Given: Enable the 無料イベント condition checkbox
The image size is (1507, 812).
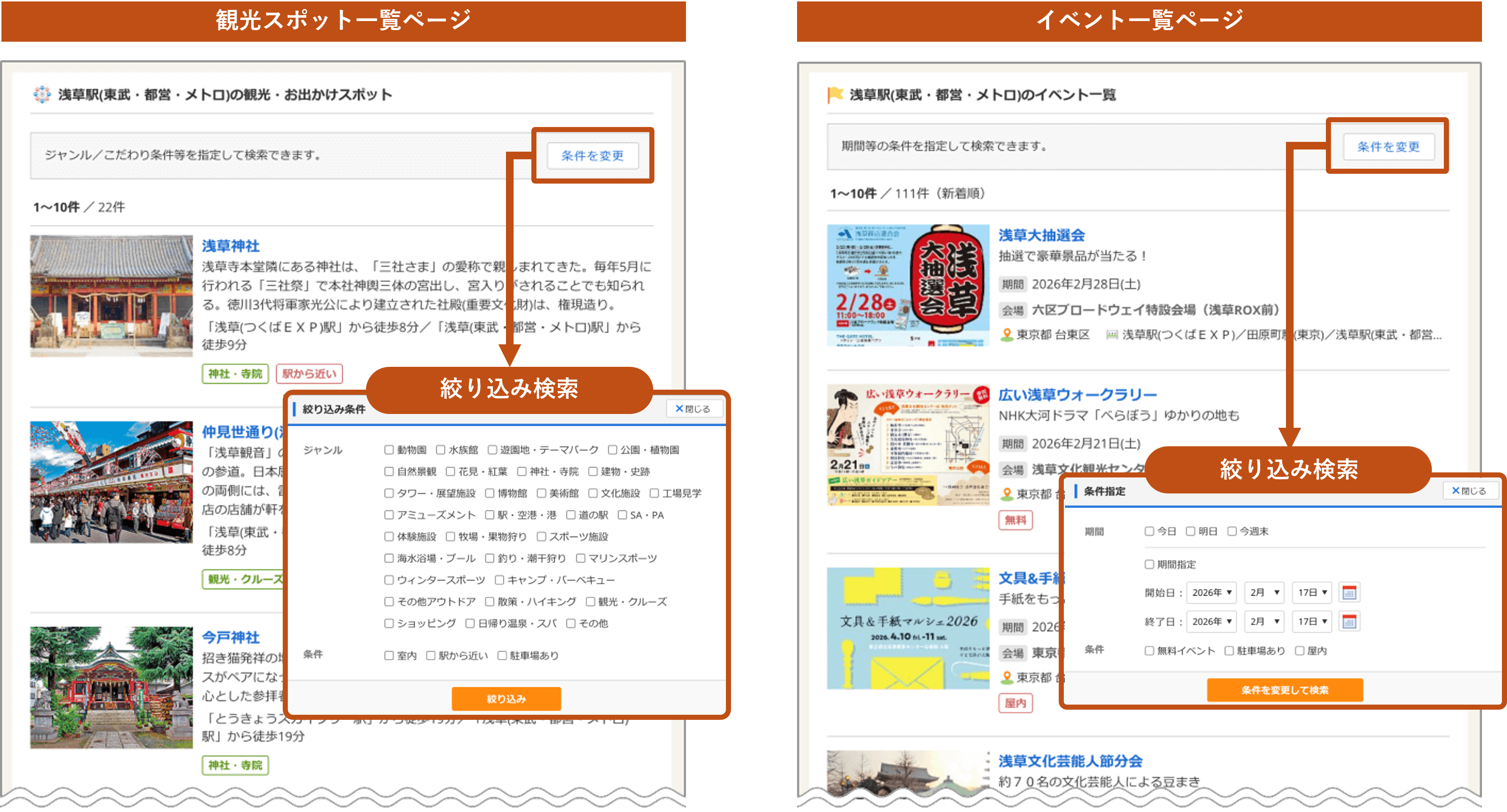Looking at the screenshot, I should [1149, 651].
